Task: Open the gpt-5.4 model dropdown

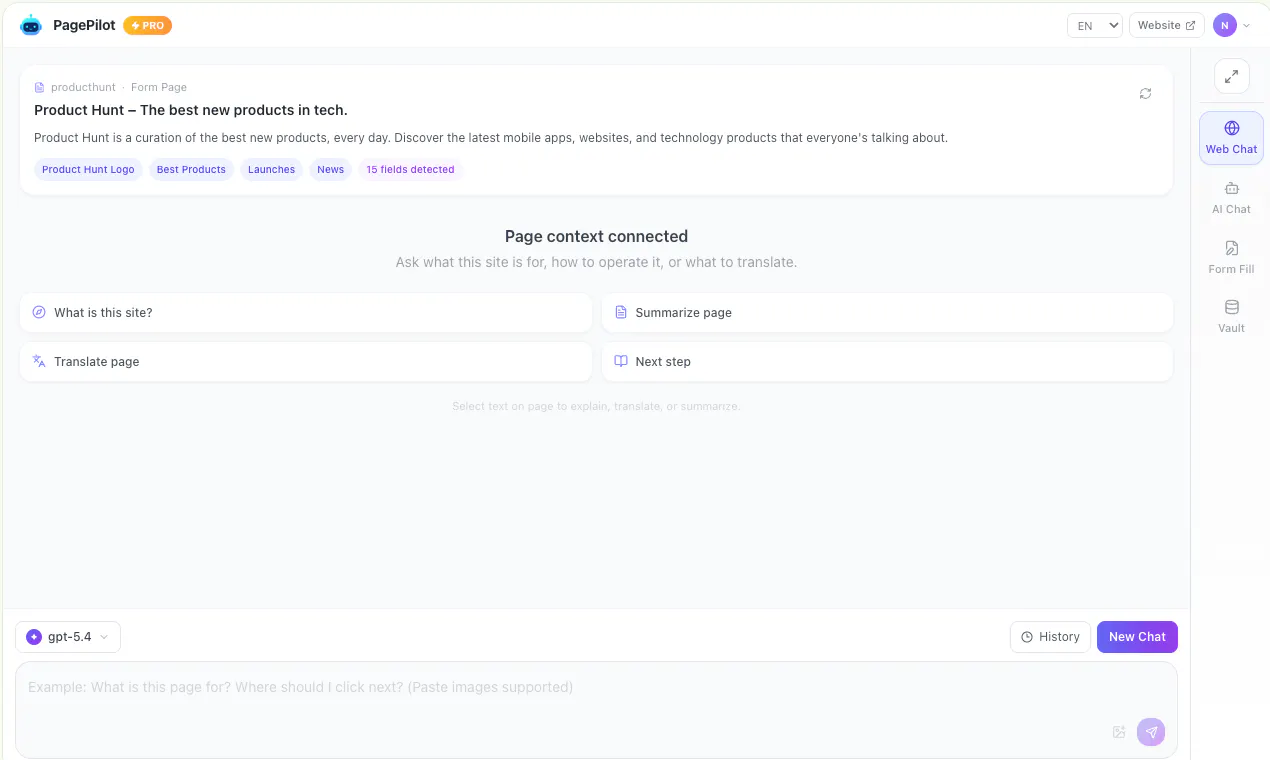Action: 68,637
